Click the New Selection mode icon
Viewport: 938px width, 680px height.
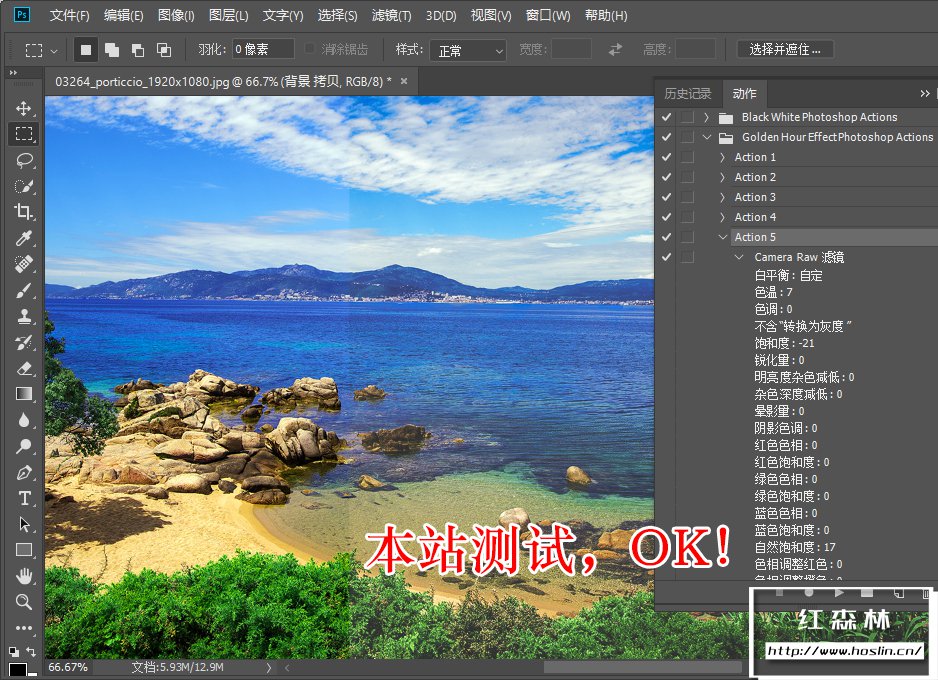[86, 50]
